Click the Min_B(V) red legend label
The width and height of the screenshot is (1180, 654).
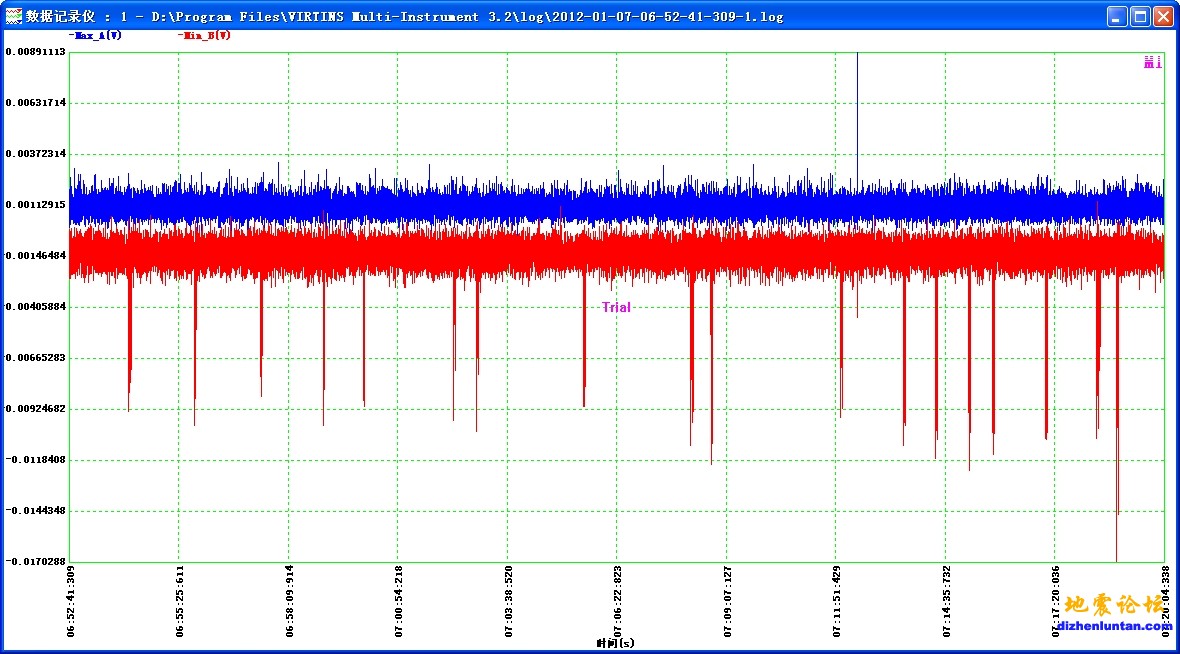[204, 35]
